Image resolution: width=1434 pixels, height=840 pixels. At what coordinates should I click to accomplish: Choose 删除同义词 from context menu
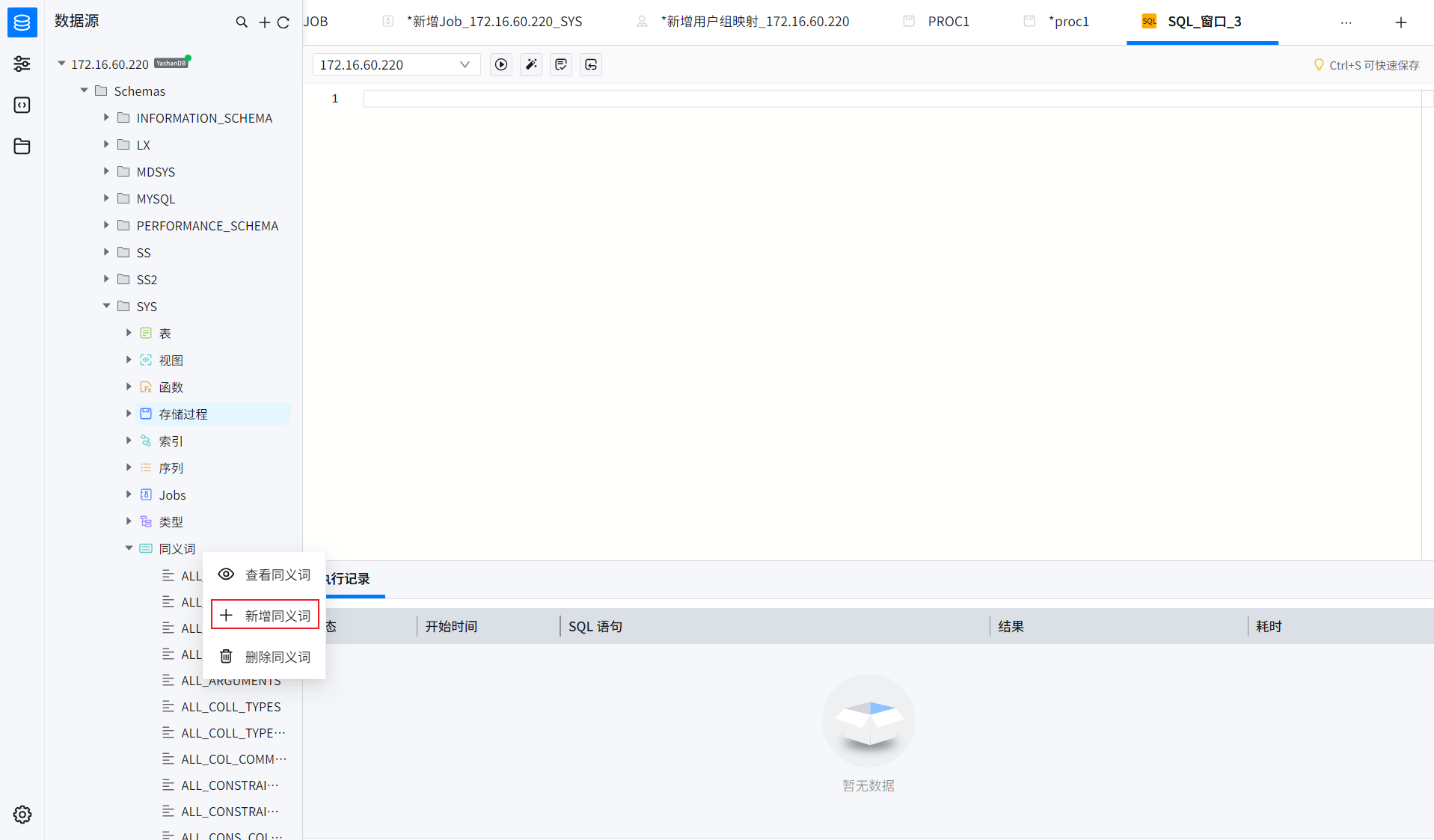(264, 657)
